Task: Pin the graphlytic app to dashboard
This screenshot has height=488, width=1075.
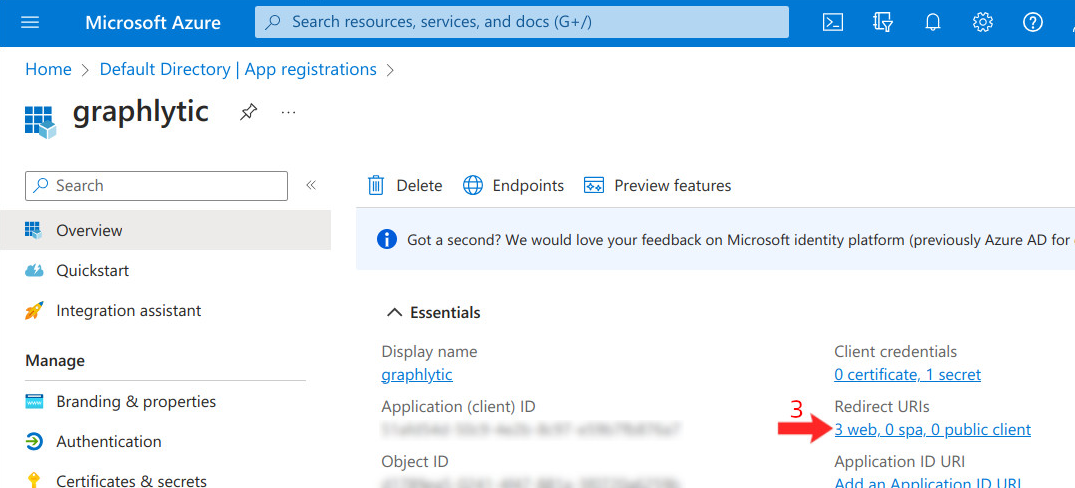Action: click(248, 112)
